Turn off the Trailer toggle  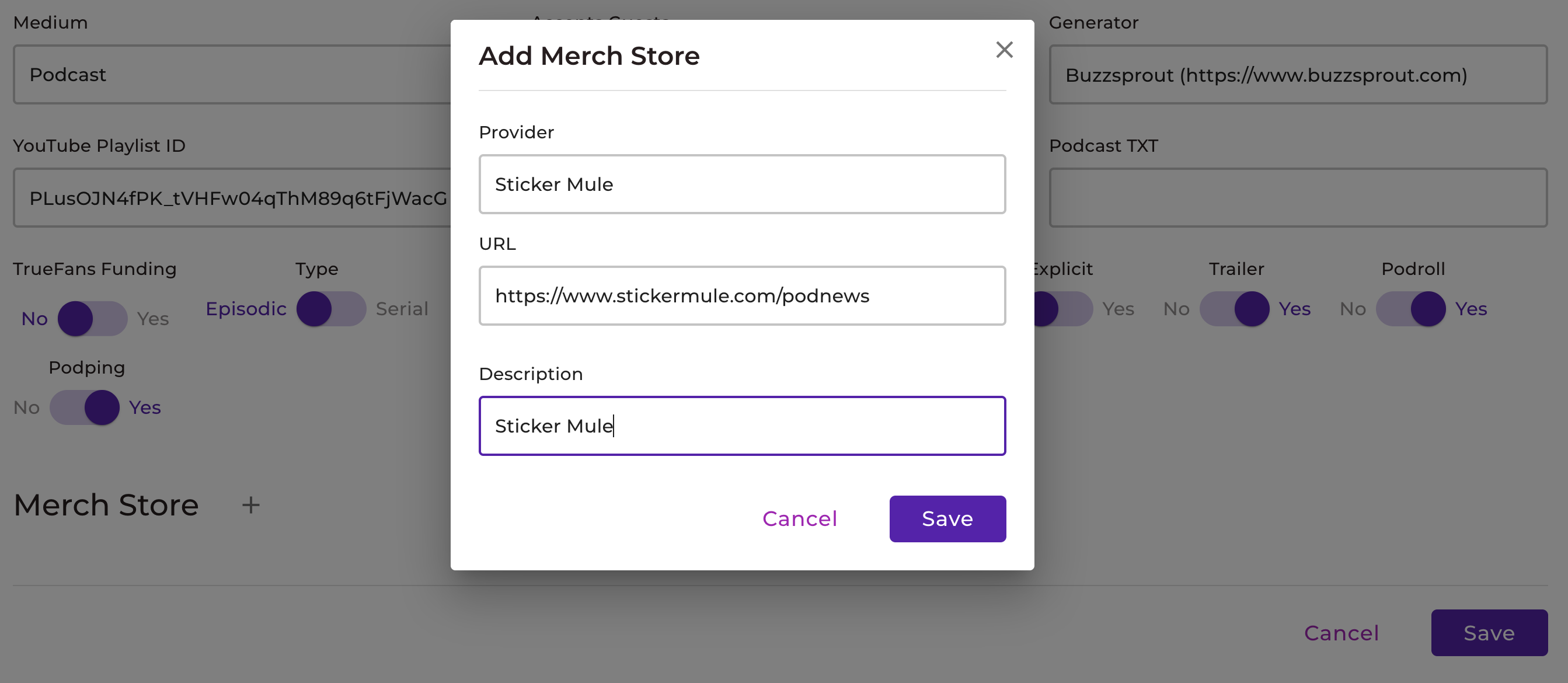1236,309
